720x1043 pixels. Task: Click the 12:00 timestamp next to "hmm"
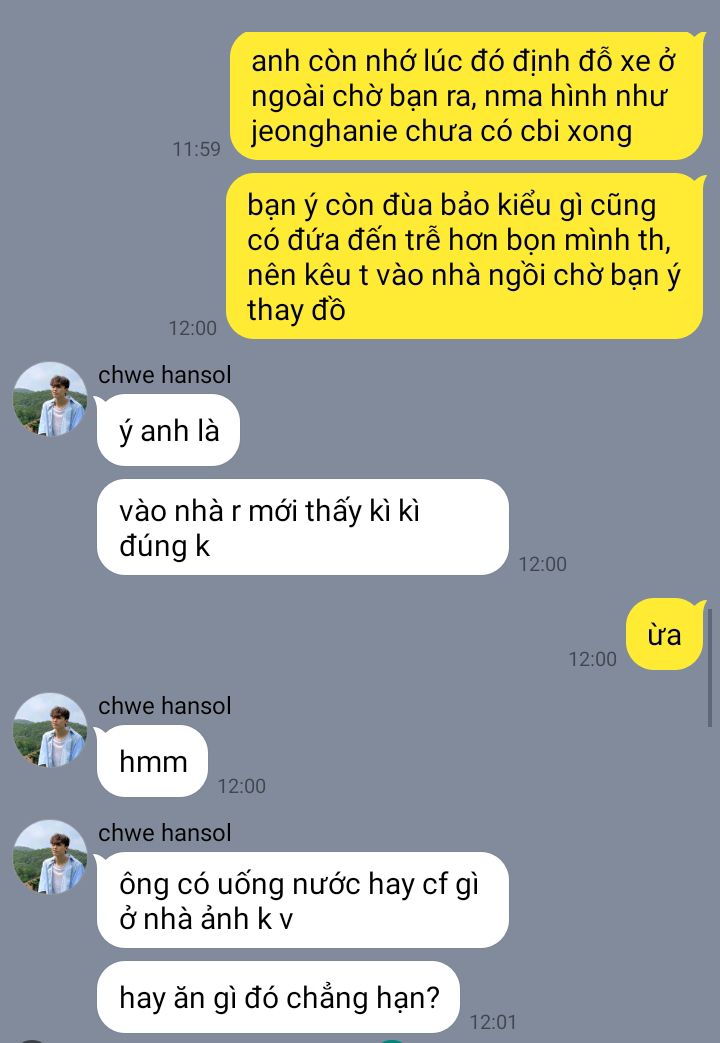point(242,786)
